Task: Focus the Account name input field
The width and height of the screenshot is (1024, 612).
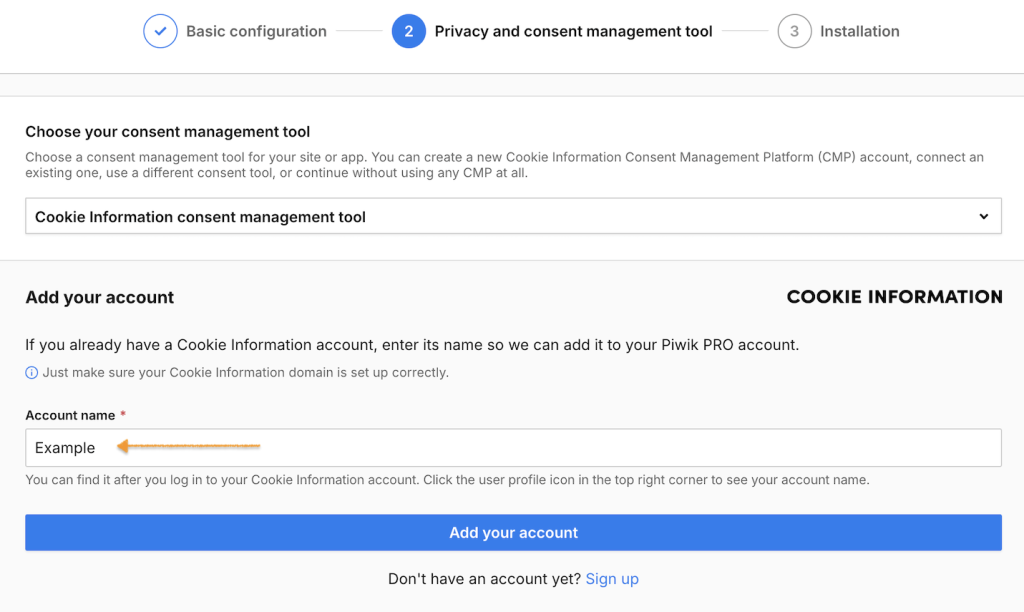Action: [513, 447]
